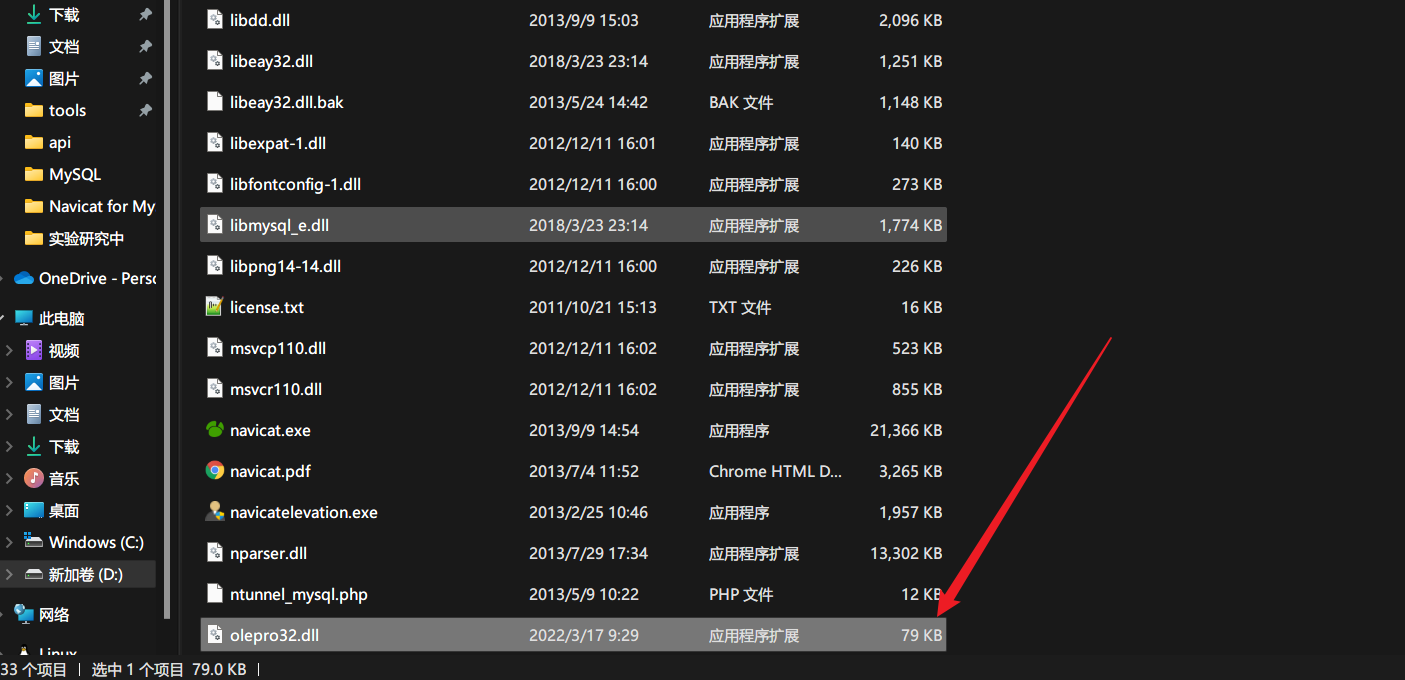
Task: Click the 13,302 KB size cell
Action: click(906, 553)
